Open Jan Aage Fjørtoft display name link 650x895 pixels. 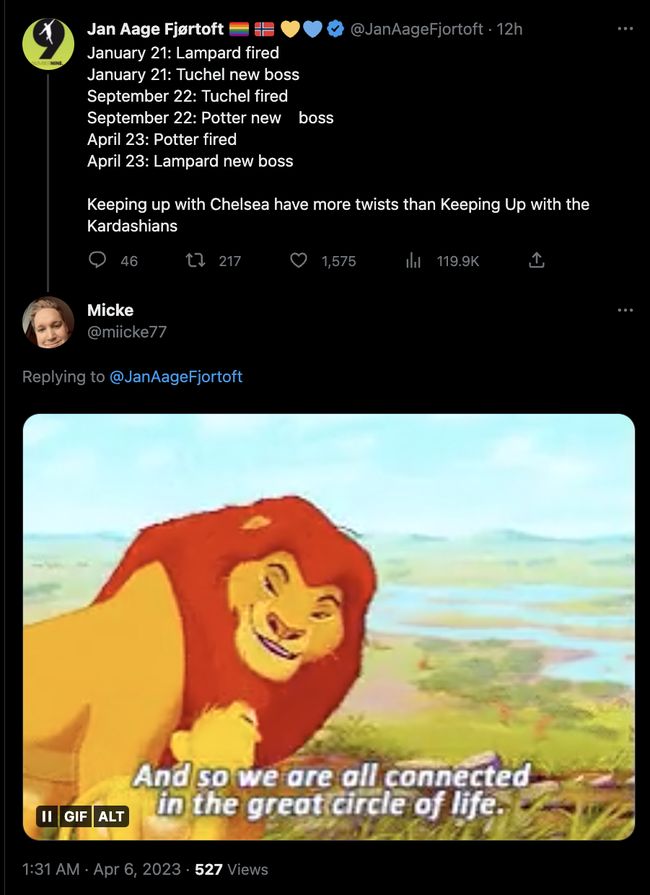coord(155,29)
